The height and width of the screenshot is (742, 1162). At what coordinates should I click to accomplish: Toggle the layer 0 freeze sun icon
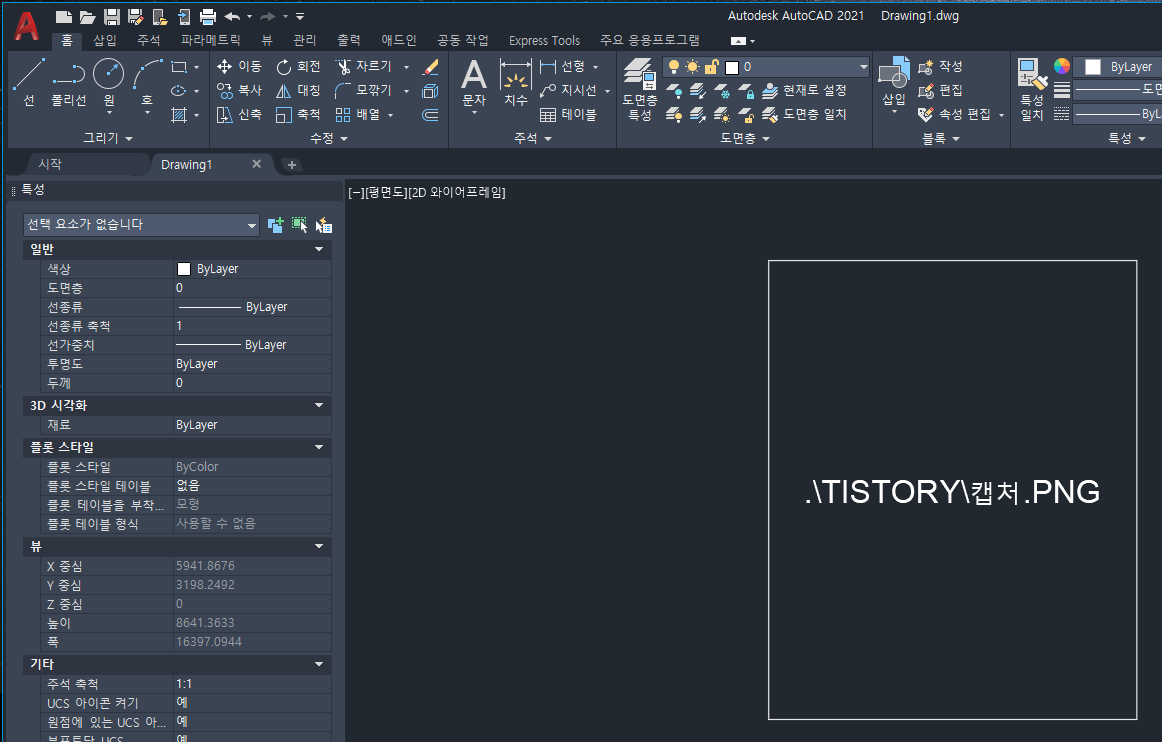(692, 67)
